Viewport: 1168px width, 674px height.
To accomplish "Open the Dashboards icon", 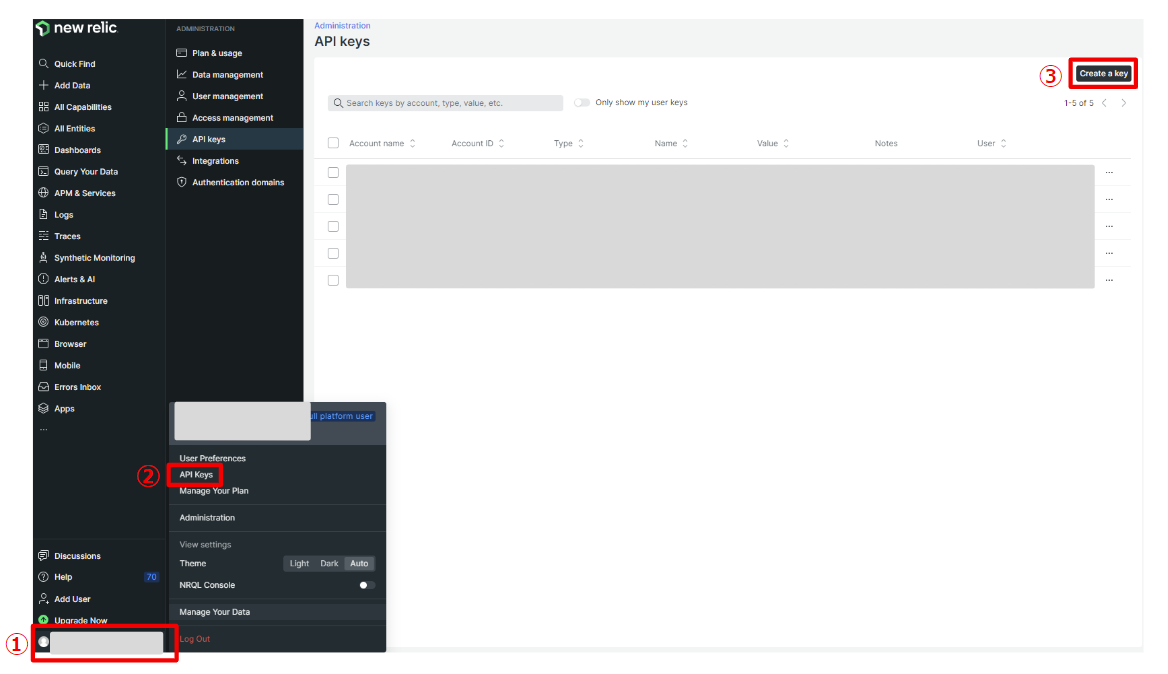I will 43,150.
